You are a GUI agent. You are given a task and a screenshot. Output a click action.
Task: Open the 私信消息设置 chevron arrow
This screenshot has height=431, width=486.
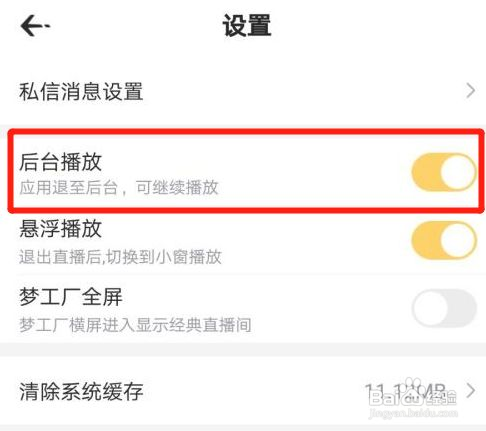(x=470, y=91)
